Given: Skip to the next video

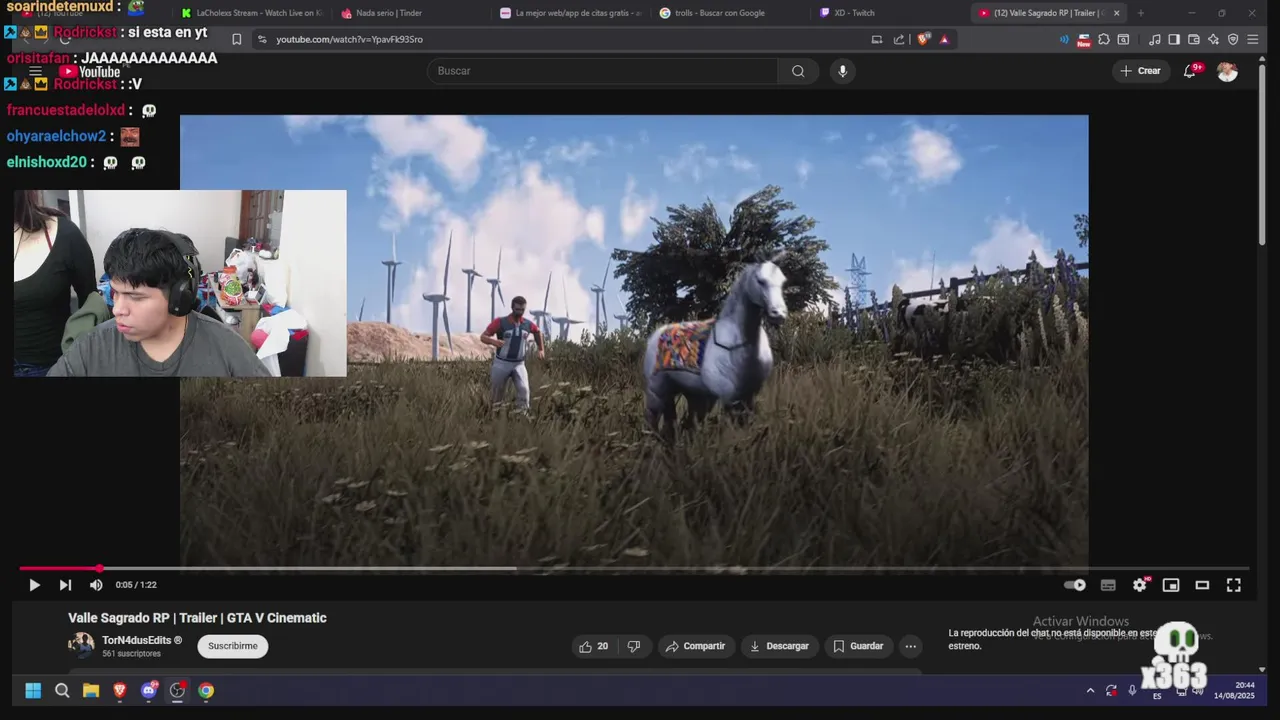Looking at the screenshot, I should (x=65, y=585).
